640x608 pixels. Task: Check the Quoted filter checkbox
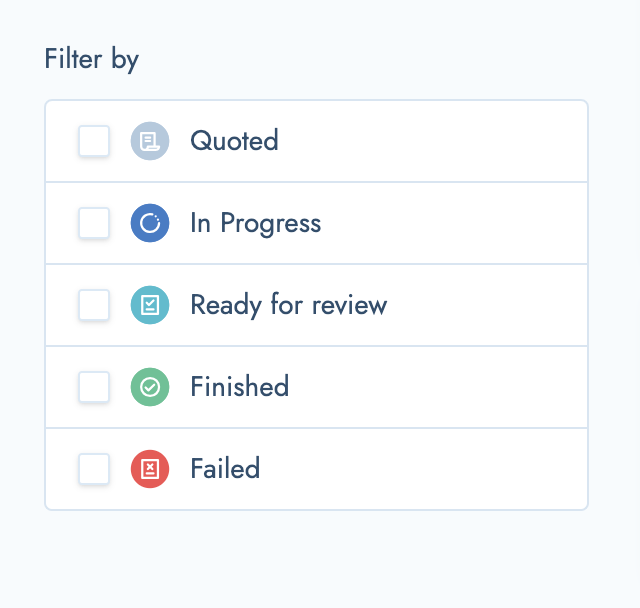click(94, 141)
